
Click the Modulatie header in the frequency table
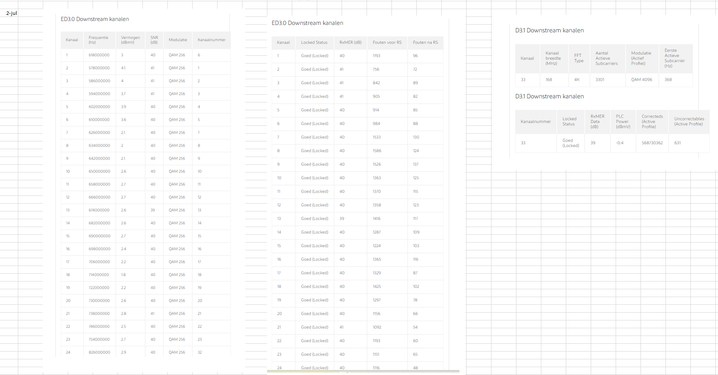[x=178, y=40]
